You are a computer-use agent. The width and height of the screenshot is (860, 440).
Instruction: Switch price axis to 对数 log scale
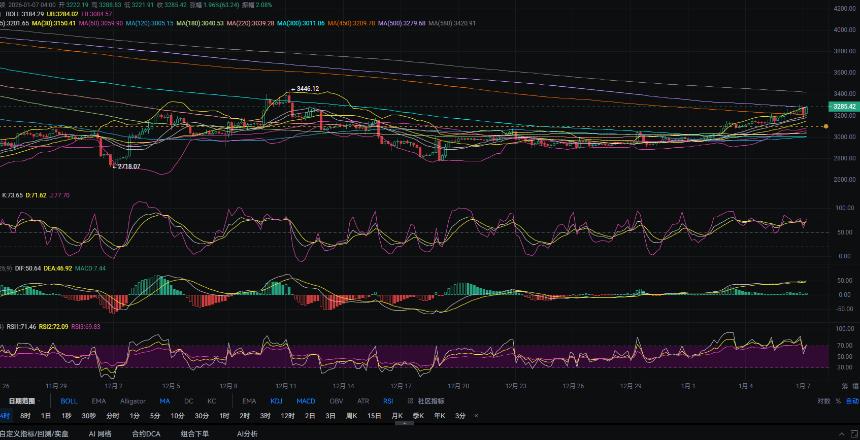823,401
